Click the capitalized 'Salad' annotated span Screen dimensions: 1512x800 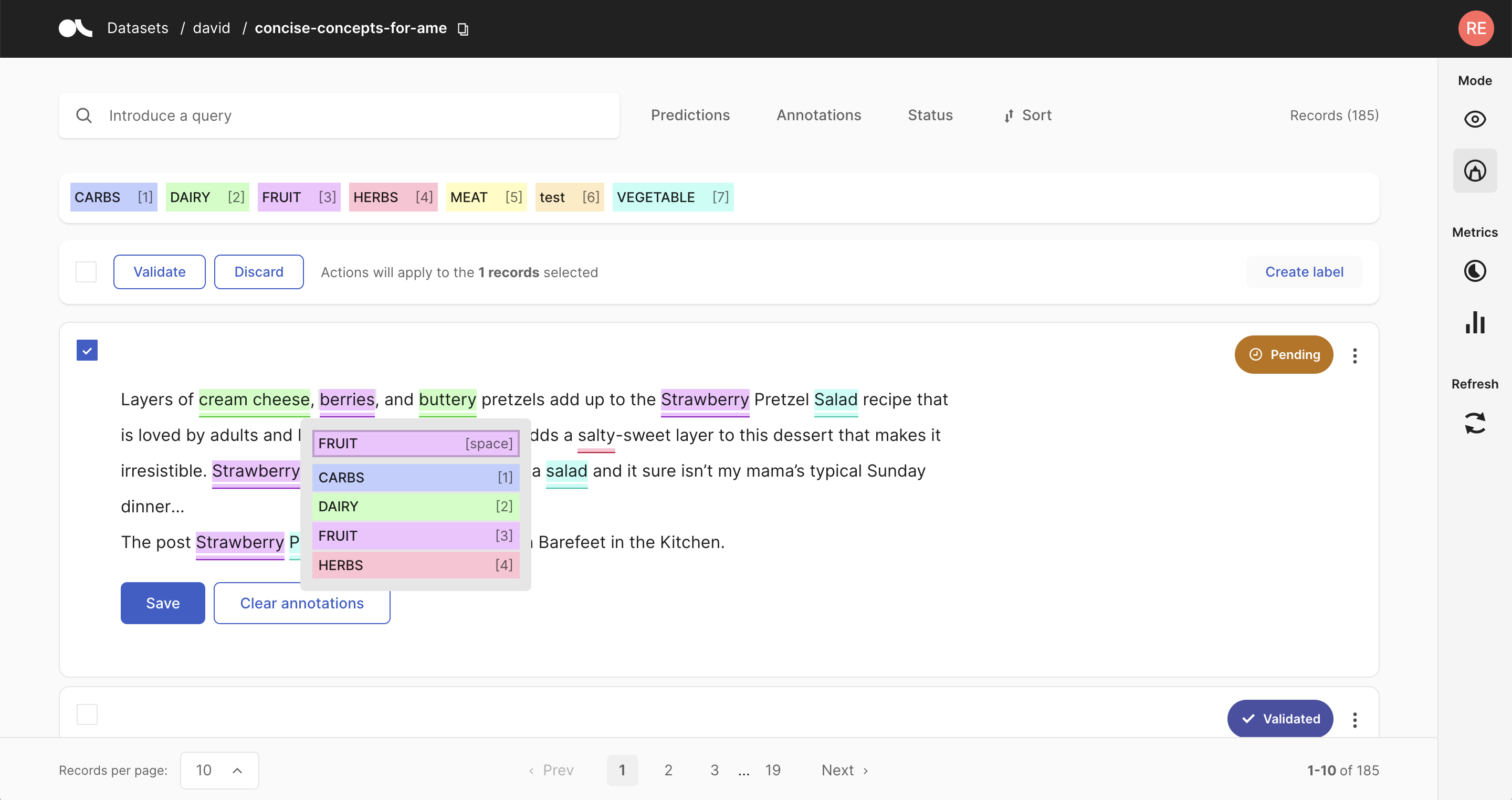tap(836, 399)
